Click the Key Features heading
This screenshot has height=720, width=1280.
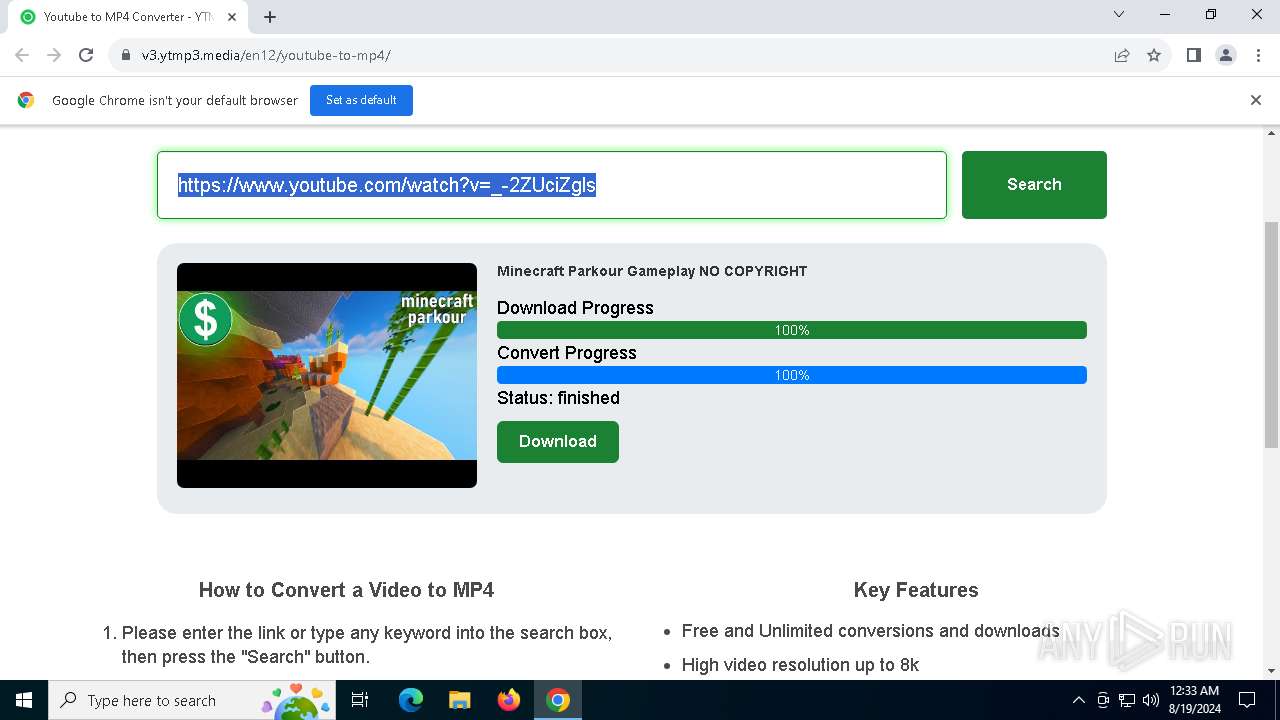click(916, 590)
